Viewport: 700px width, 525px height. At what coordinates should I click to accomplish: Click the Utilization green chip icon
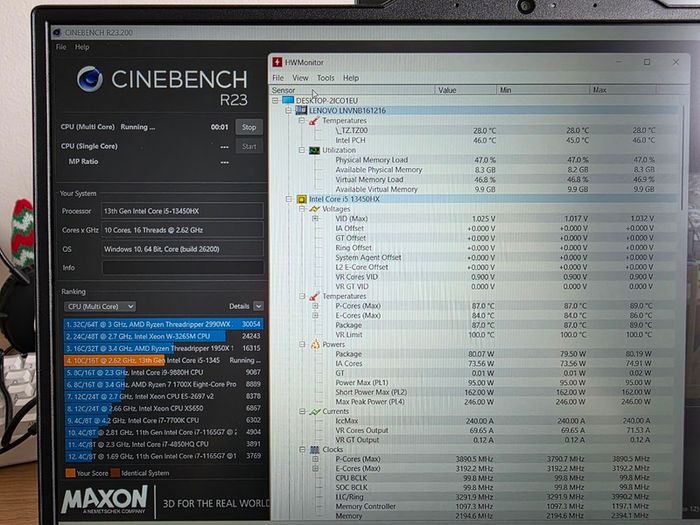[314, 150]
